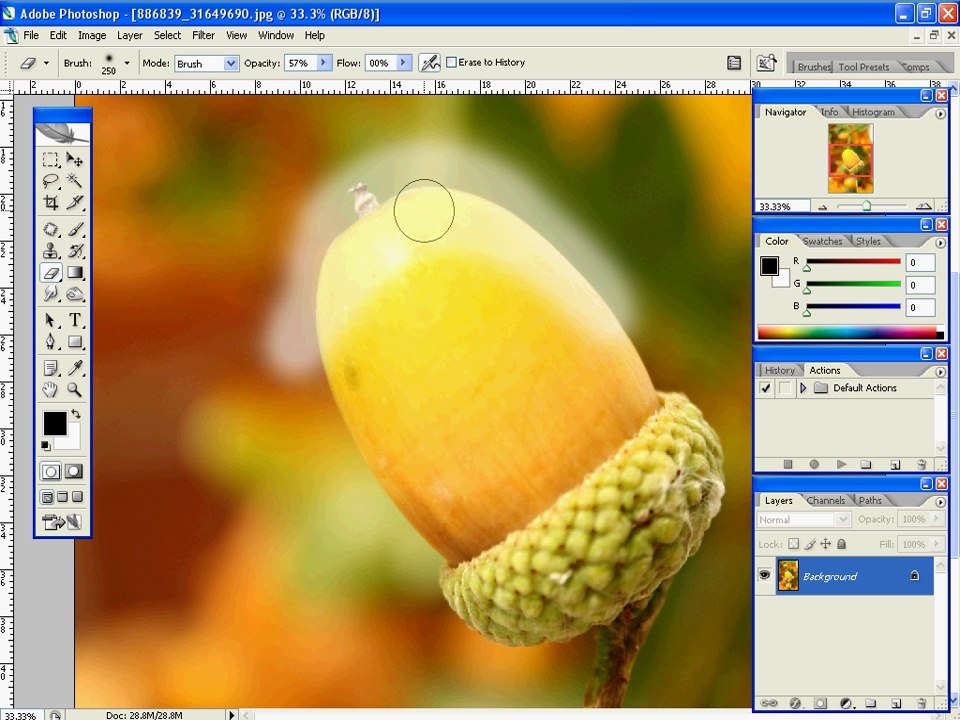The height and width of the screenshot is (720, 960).
Task: Switch to Full Screen with Menu Bar
Action: click(x=62, y=497)
